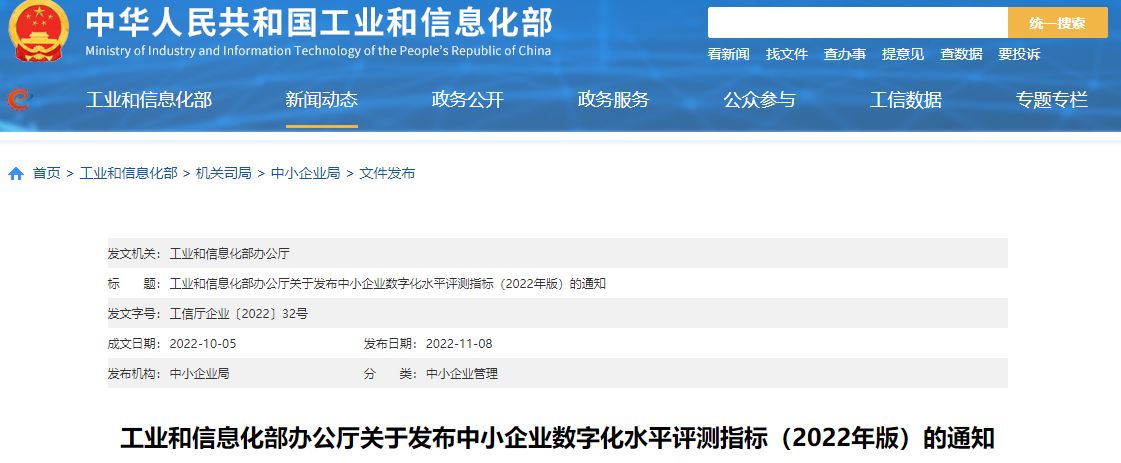
Task: Click the title row text in metadata table
Action: click(x=388, y=284)
